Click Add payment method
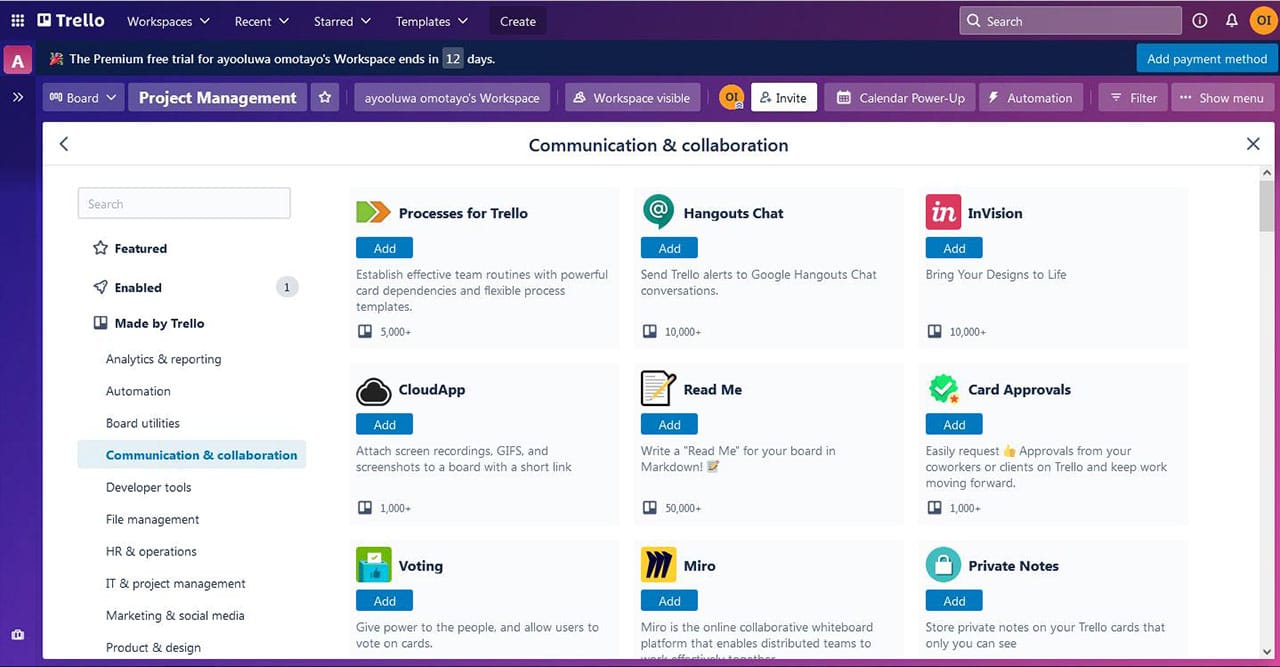The width and height of the screenshot is (1280, 667). click(1207, 58)
